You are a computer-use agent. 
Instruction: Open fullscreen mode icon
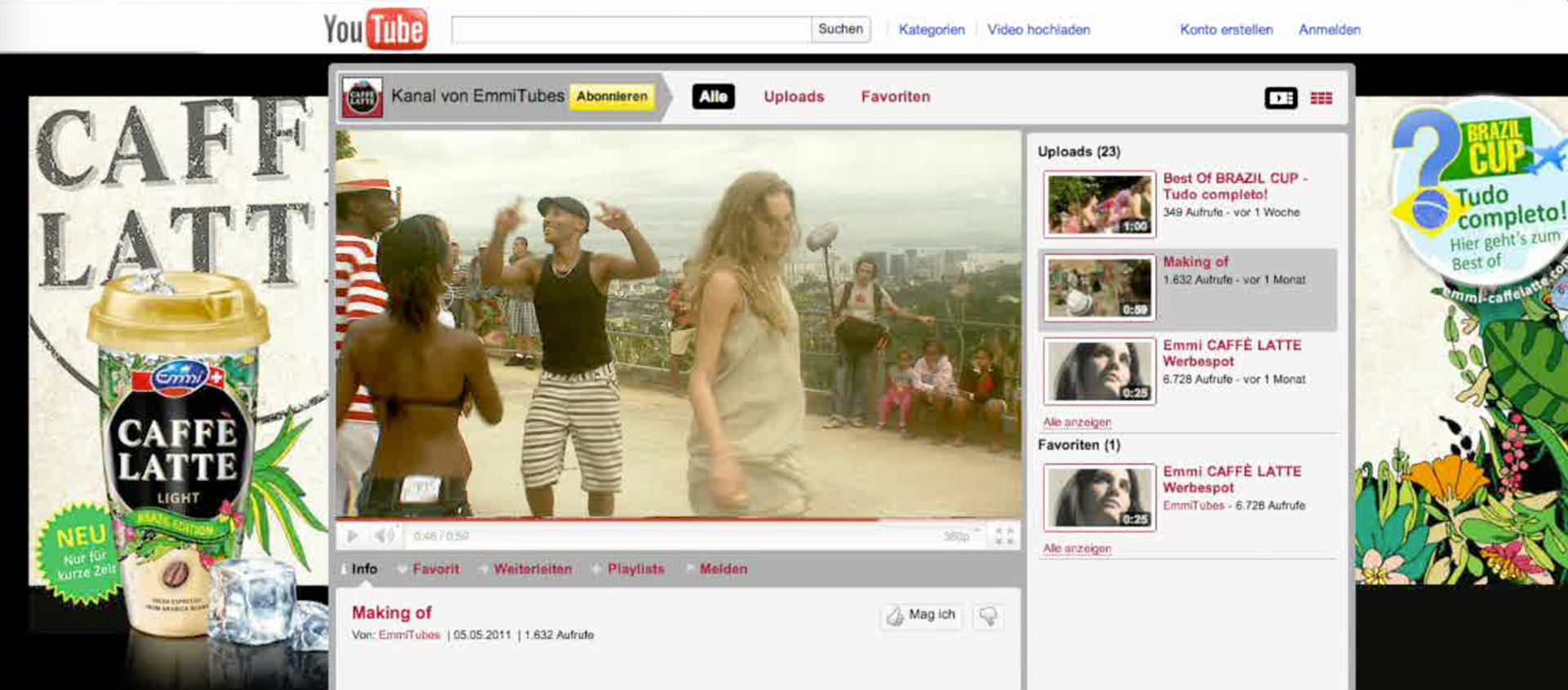(x=1004, y=536)
